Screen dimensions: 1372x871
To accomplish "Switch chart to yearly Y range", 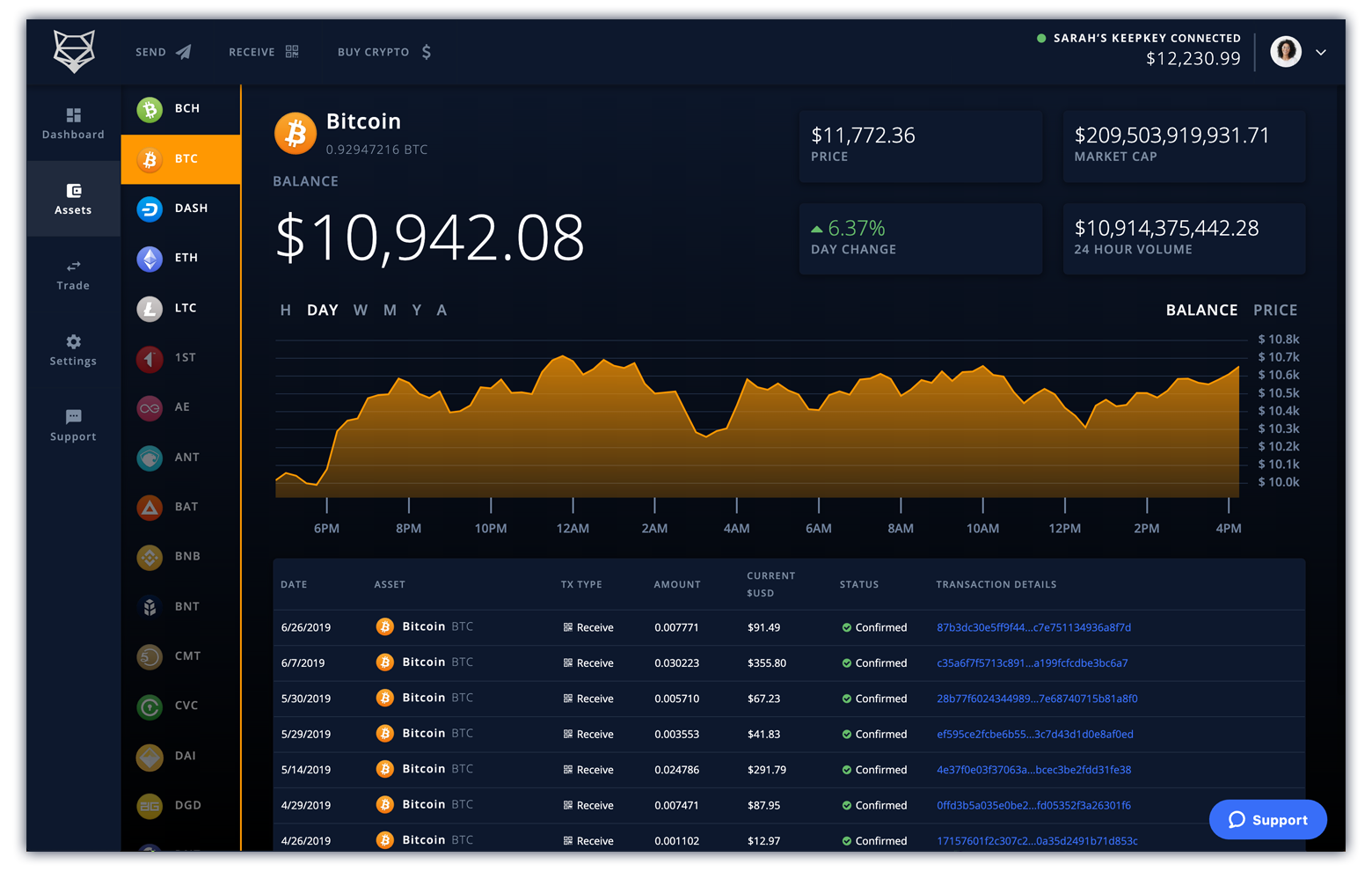I will click(x=417, y=311).
